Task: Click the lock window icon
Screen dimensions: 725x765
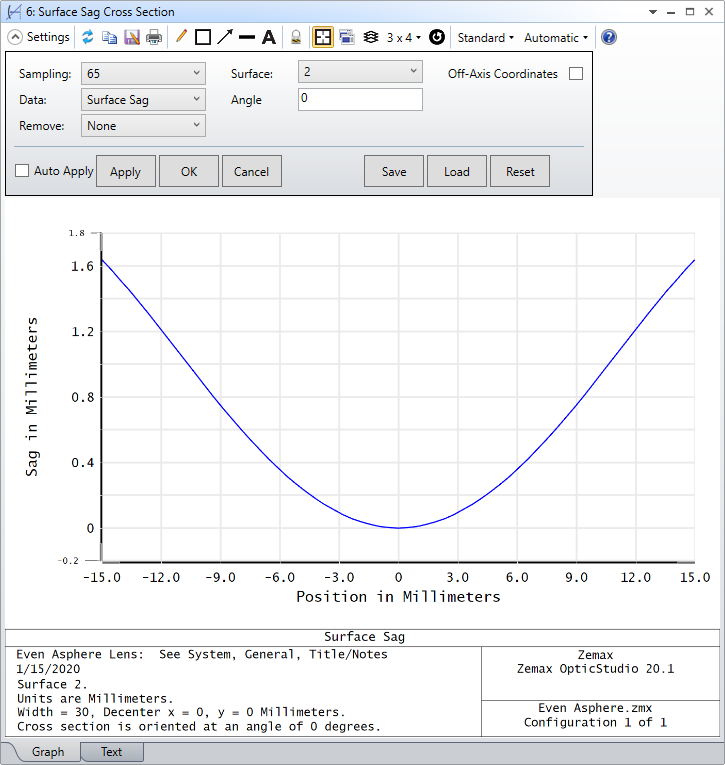Action: click(x=296, y=37)
